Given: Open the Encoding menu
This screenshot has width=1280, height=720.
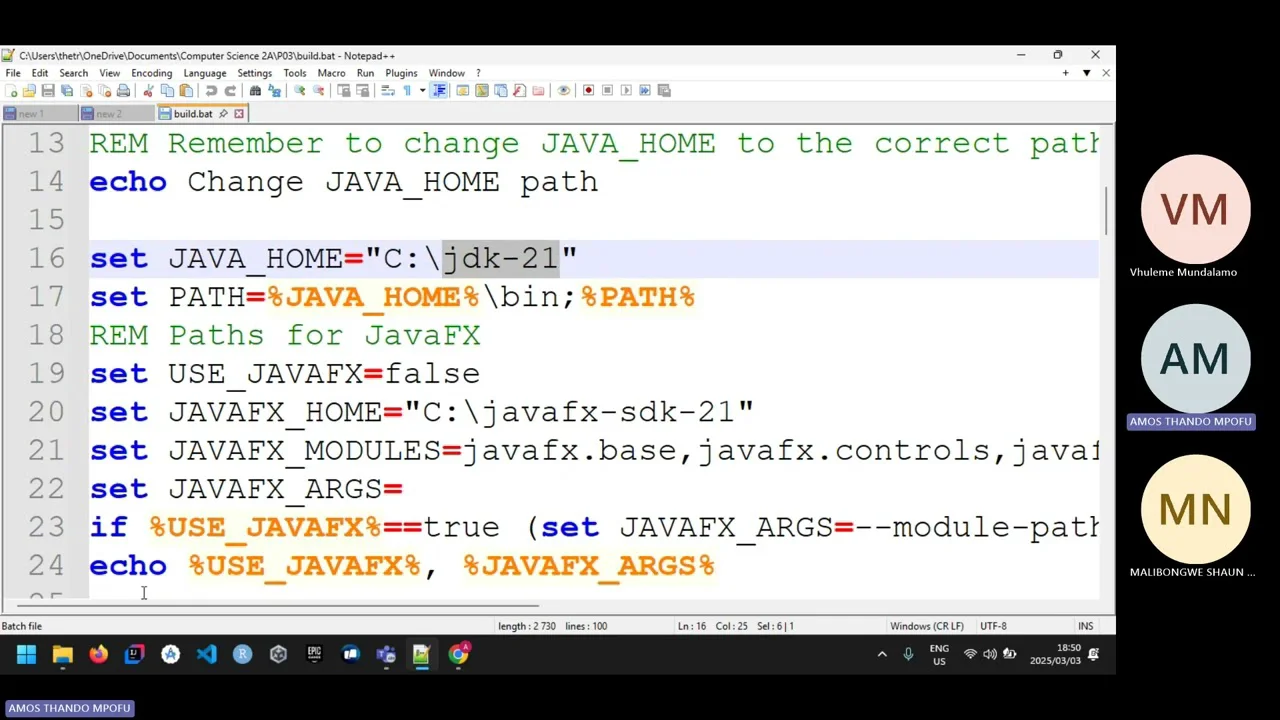Looking at the screenshot, I should tap(151, 73).
